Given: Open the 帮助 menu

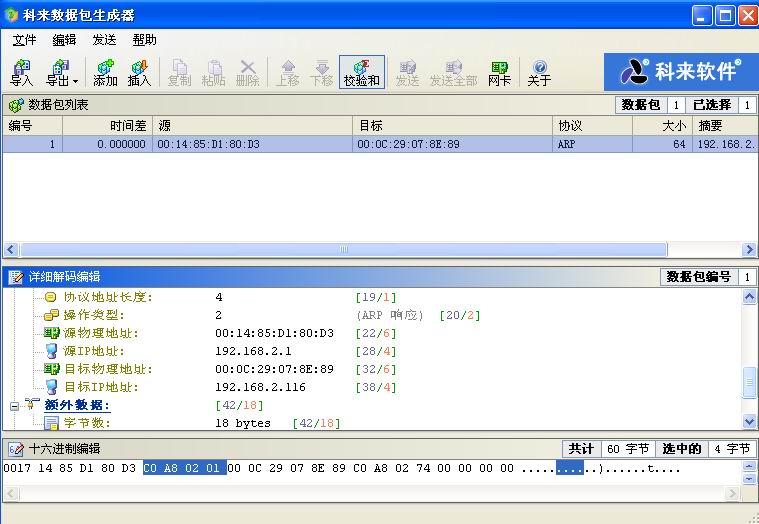Looking at the screenshot, I should (145, 40).
